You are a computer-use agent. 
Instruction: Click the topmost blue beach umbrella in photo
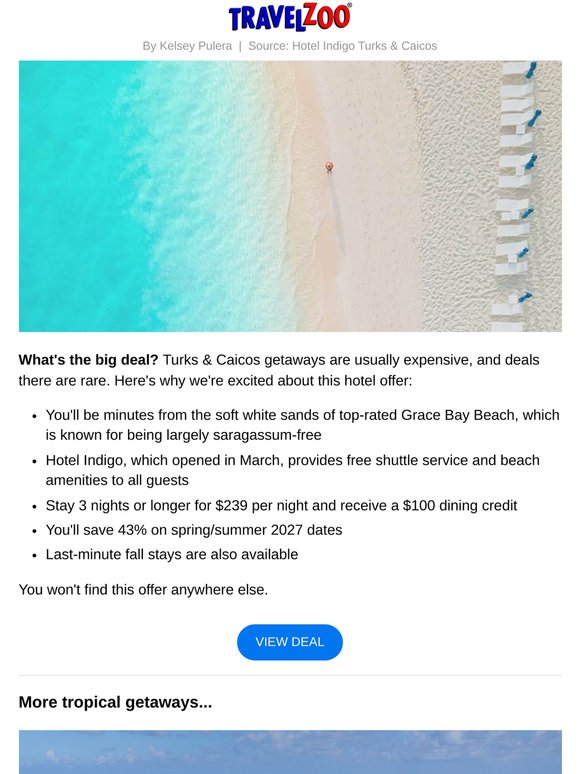pyautogui.click(x=531, y=70)
